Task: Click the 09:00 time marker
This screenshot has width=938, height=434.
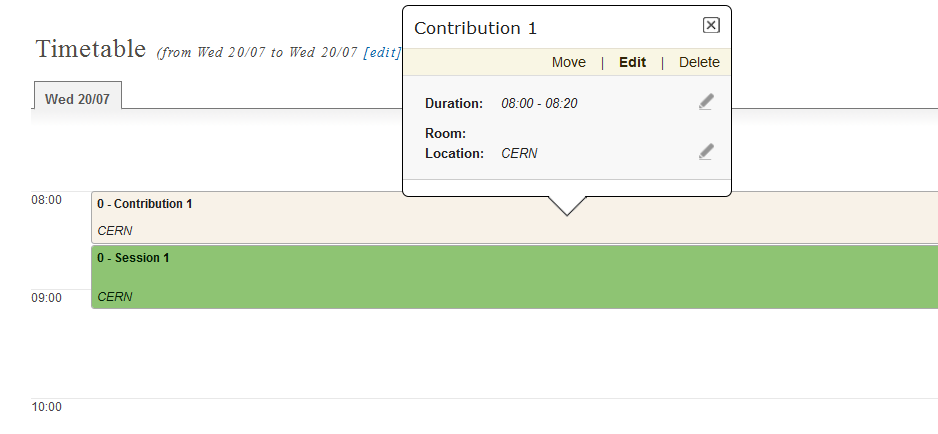Action: tap(47, 298)
